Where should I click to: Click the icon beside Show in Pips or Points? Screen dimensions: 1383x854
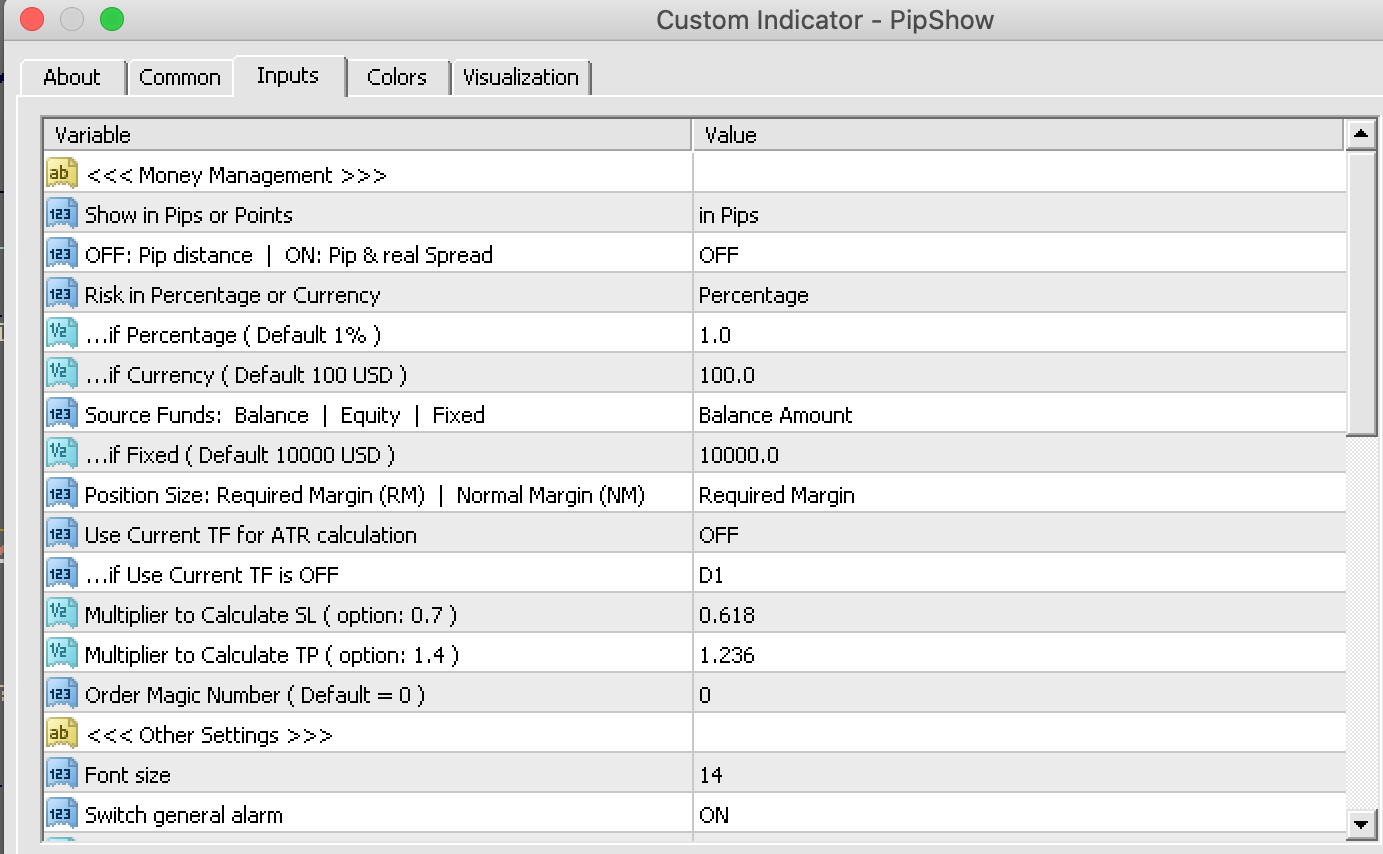pyautogui.click(x=61, y=215)
